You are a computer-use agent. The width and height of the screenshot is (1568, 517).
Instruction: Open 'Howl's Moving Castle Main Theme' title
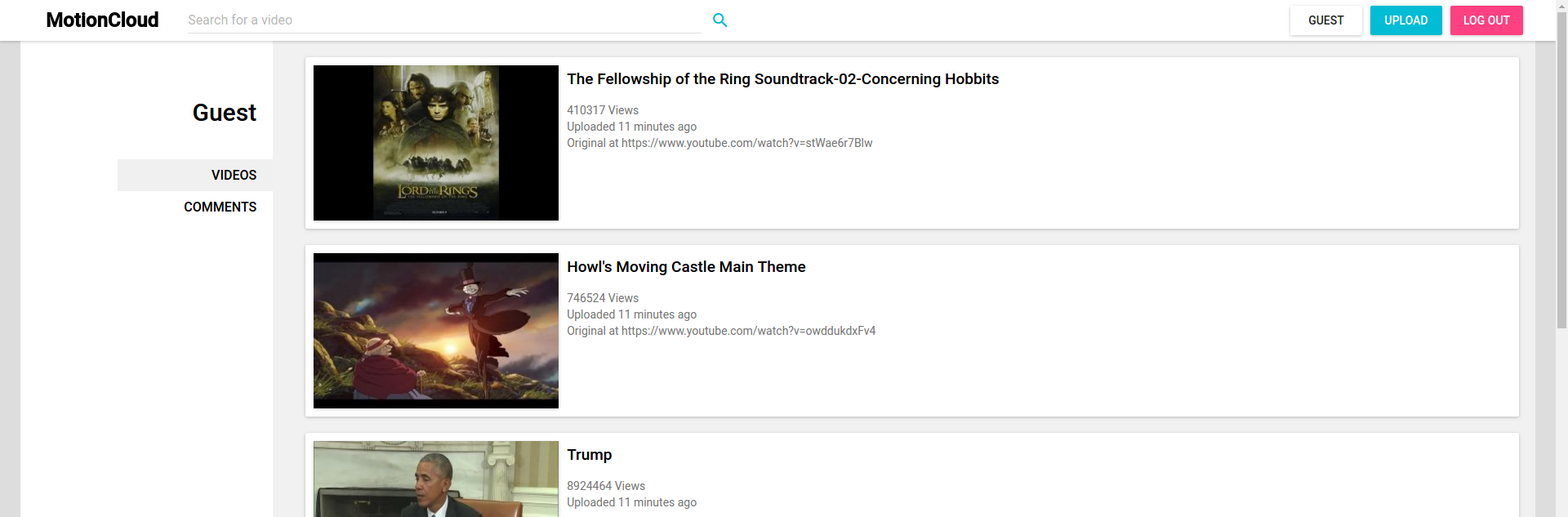tap(686, 267)
